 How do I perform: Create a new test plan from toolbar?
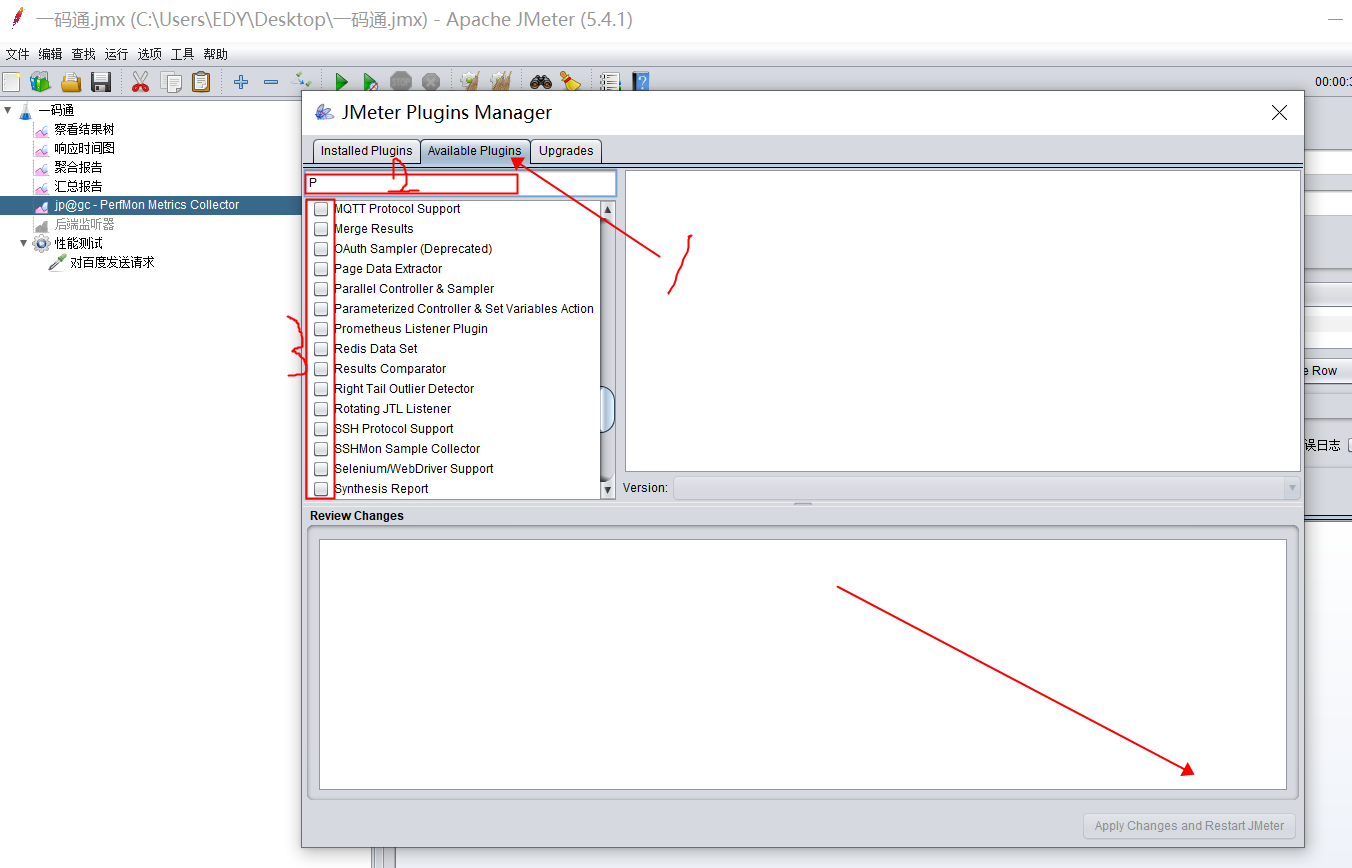tap(12, 82)
